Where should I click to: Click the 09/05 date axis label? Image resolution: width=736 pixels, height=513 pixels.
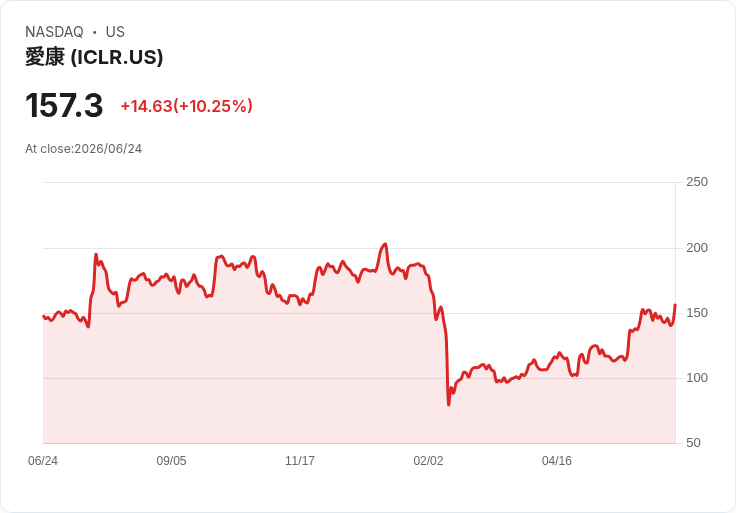pos(171,460)
